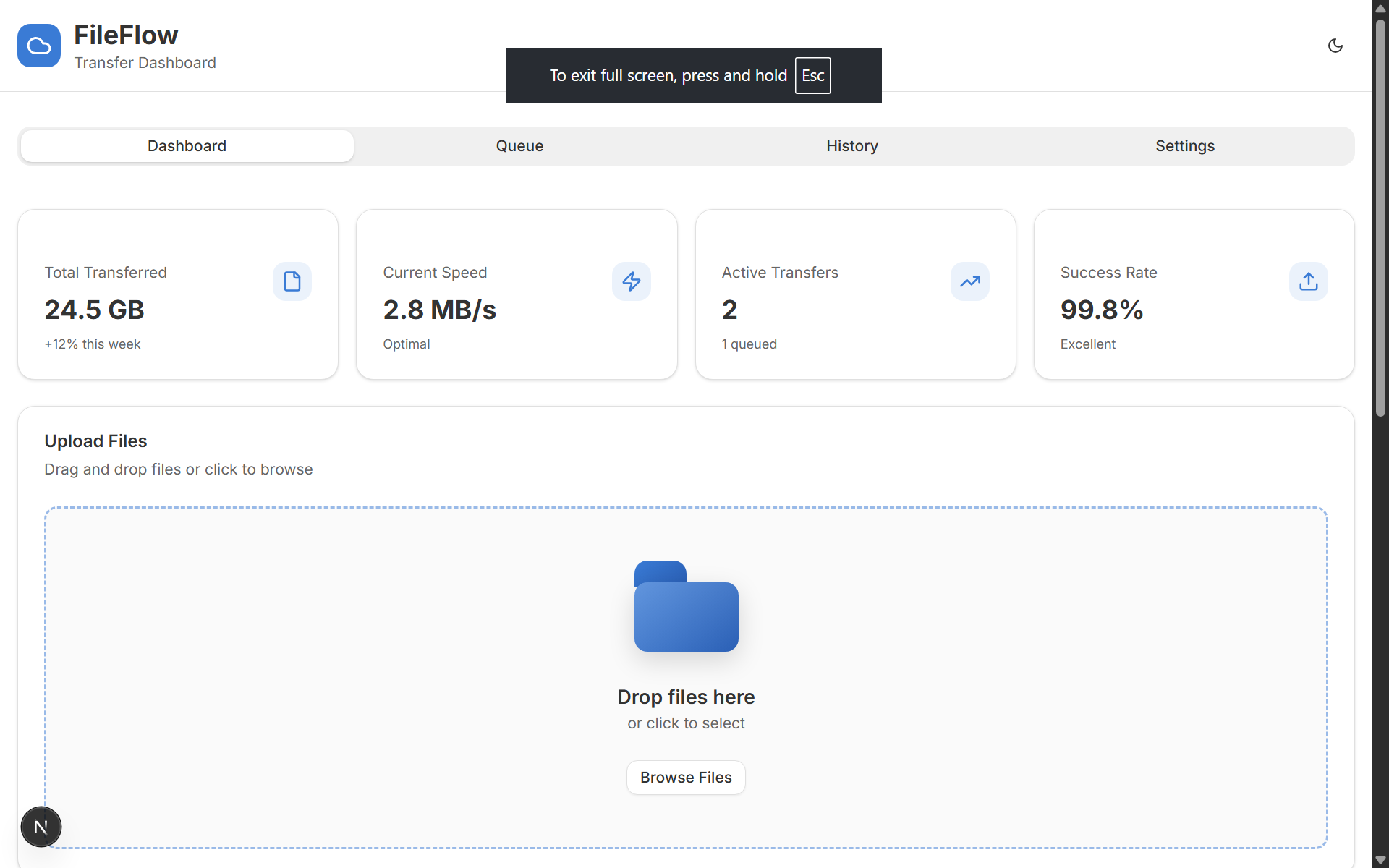Image resolution: width=1389 pixels, height=868 pixels.
Task: Click the Success Rate 99.8% value
Action: click(x=1101, y=310)
